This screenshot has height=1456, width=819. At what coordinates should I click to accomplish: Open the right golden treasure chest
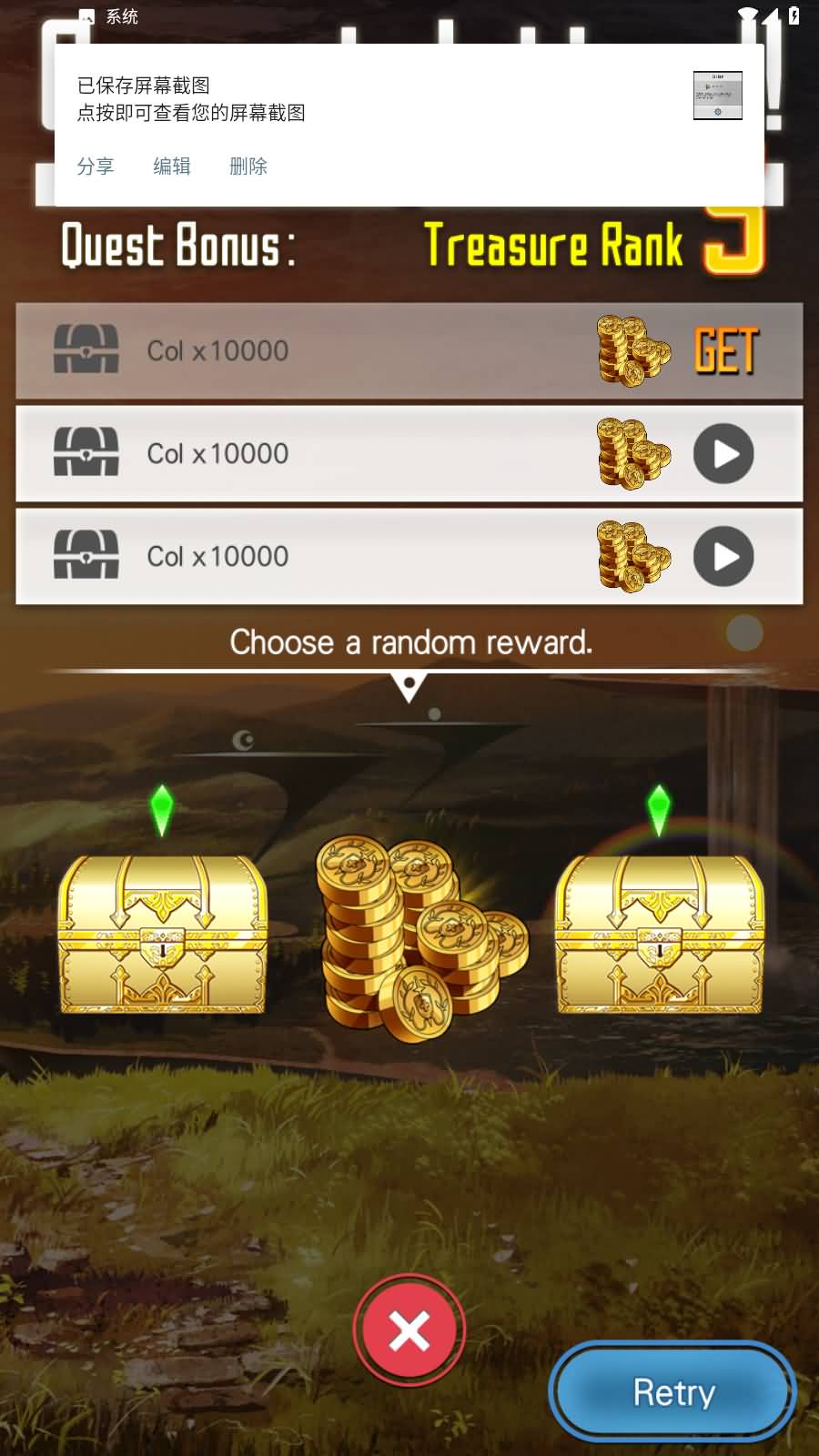tap(660, 935)
